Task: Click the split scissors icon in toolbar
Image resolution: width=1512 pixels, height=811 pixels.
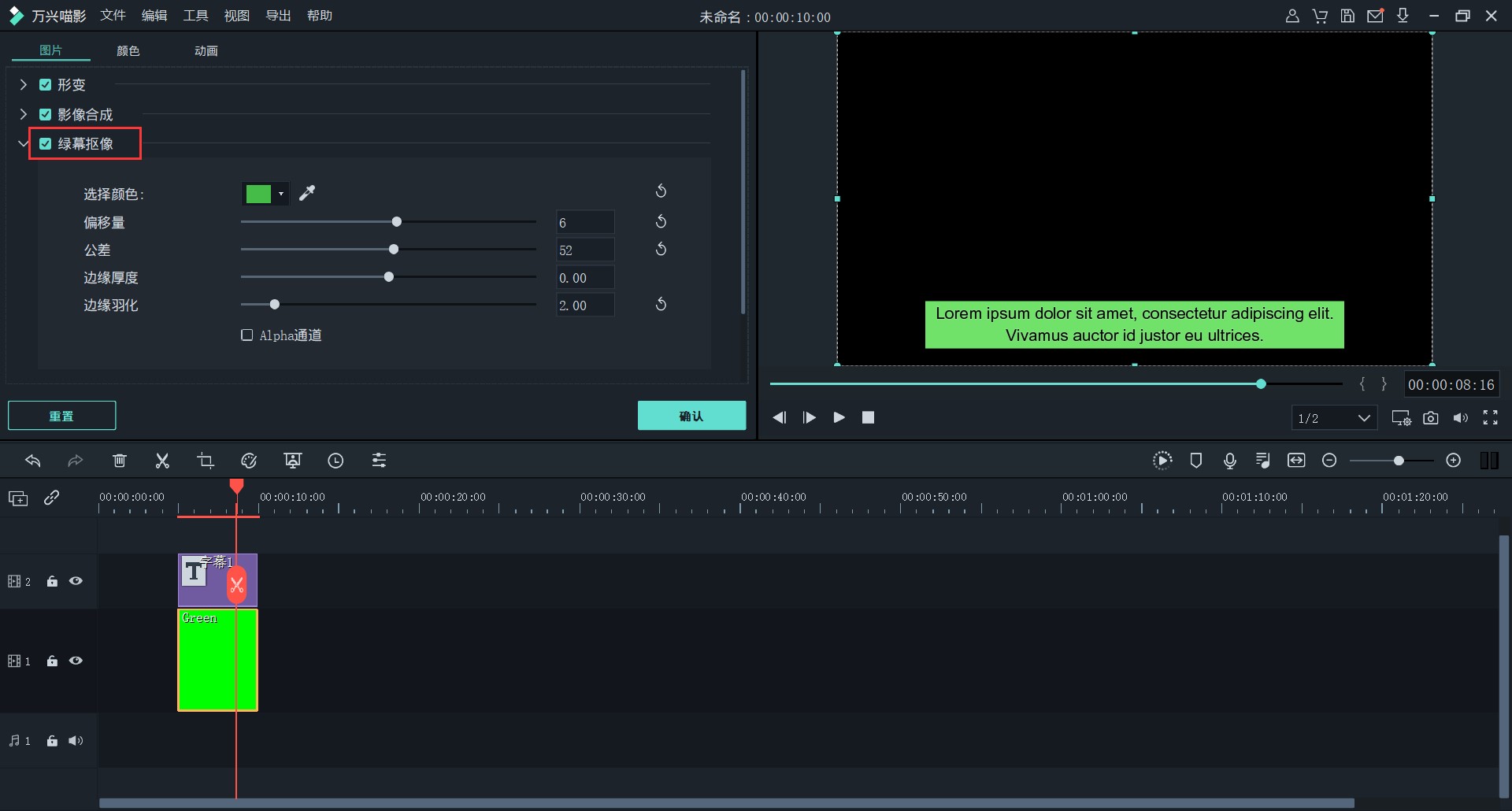Action: click(x=162, y=461)
